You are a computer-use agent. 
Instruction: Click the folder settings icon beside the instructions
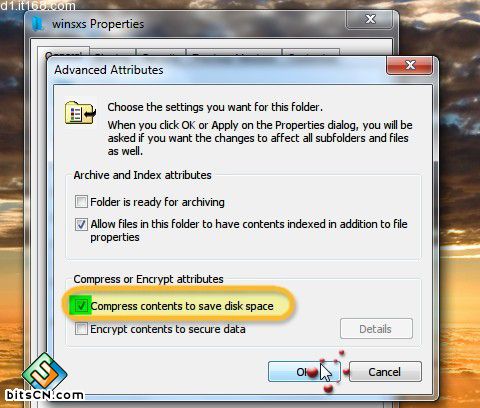pos(80,113)
